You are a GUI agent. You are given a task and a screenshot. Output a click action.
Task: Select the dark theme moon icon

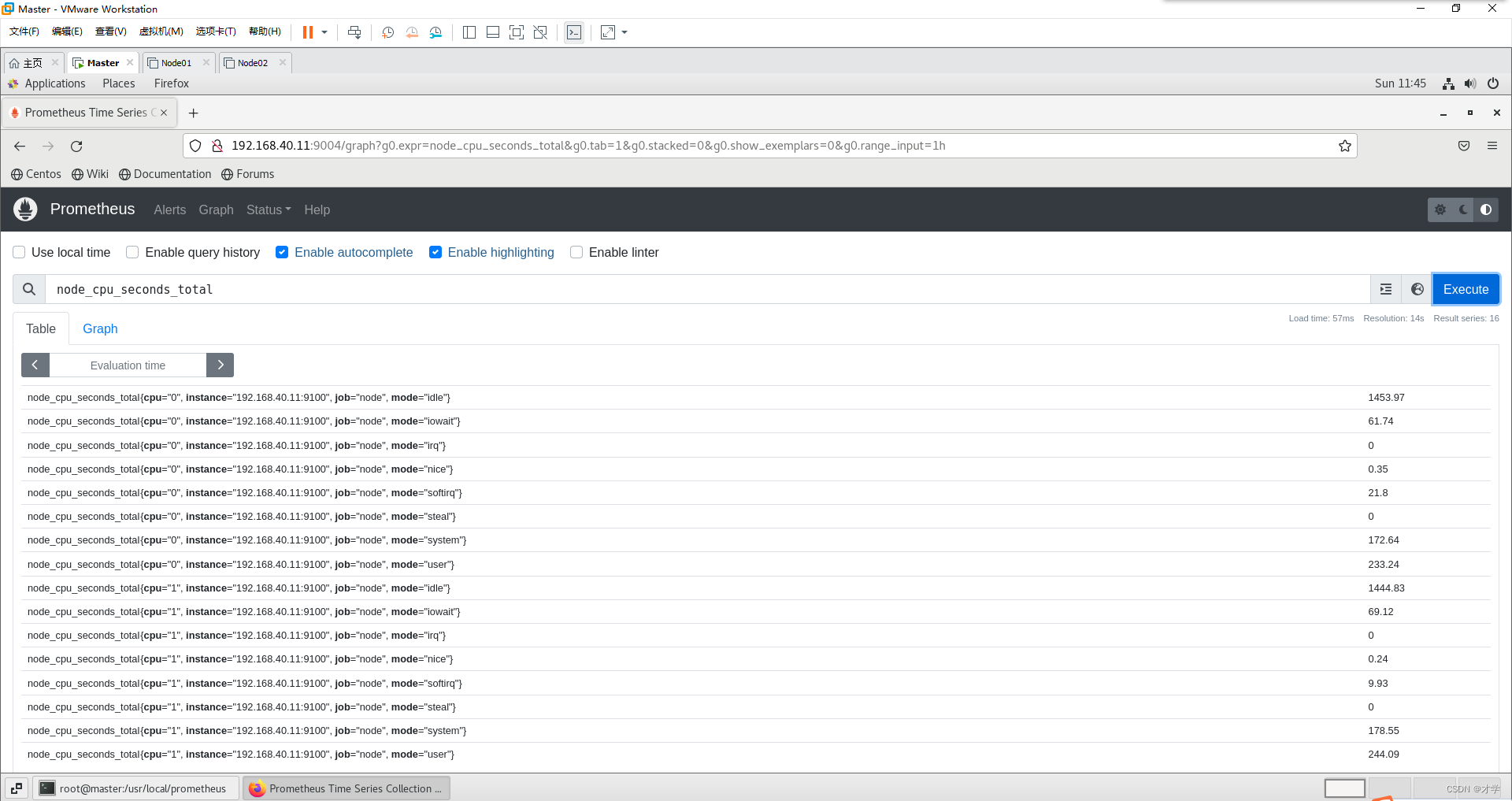click(x=1463, y=210)
